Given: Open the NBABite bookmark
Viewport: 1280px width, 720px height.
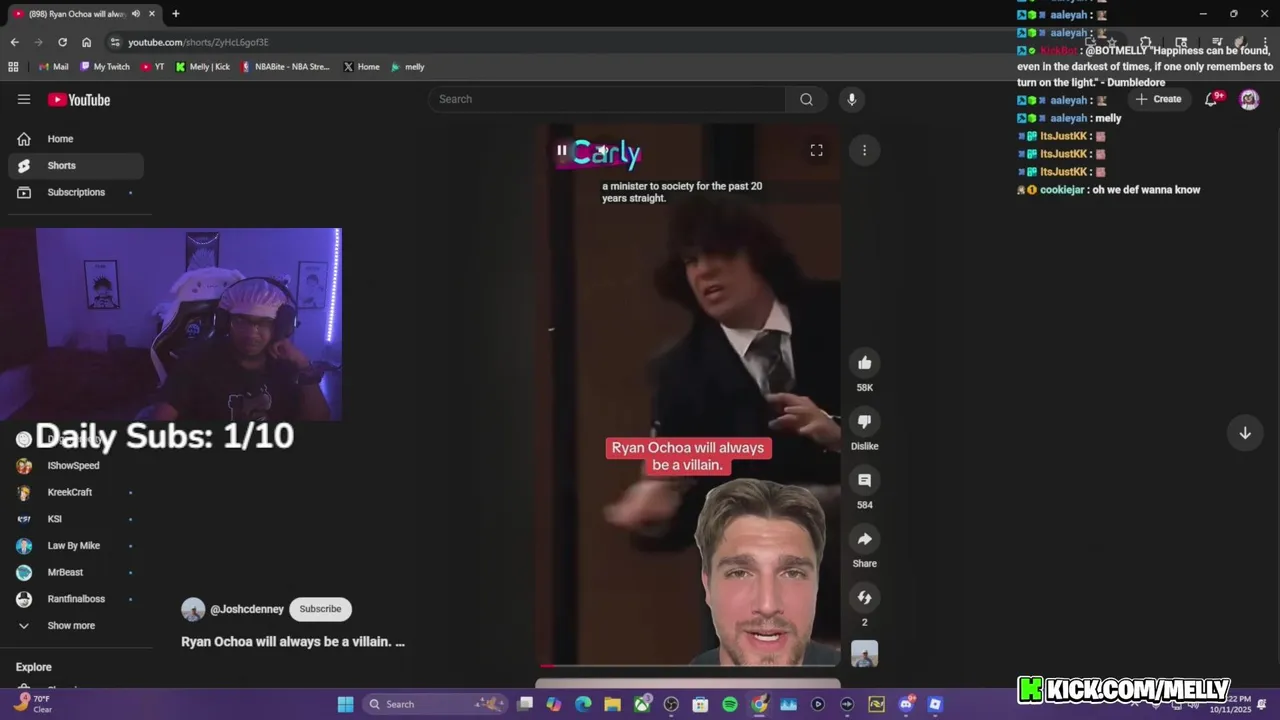Looking at the screenshot, I should click(x=285, y=67).
